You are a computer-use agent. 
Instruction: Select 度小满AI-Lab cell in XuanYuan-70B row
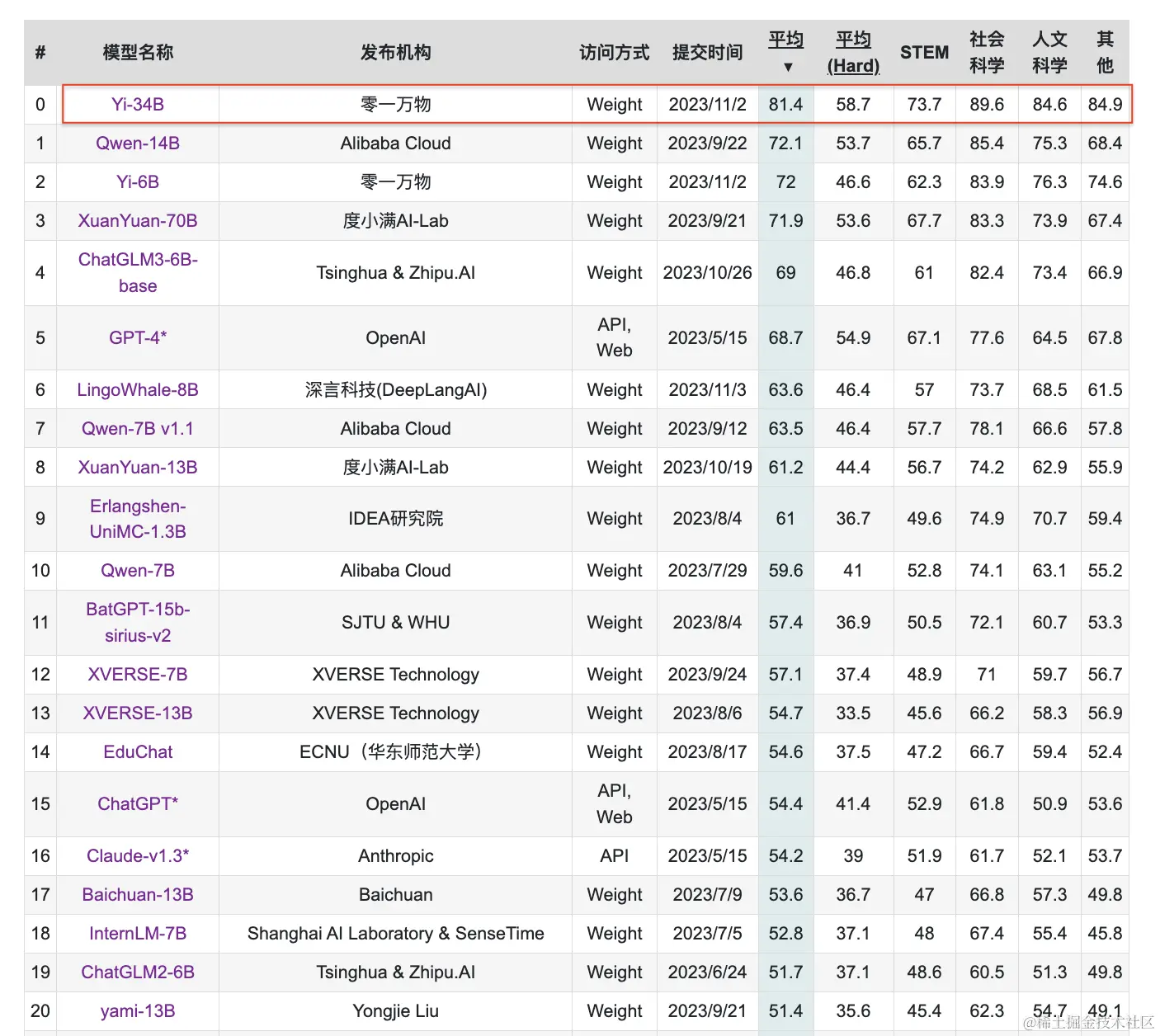tap(395, 221)
